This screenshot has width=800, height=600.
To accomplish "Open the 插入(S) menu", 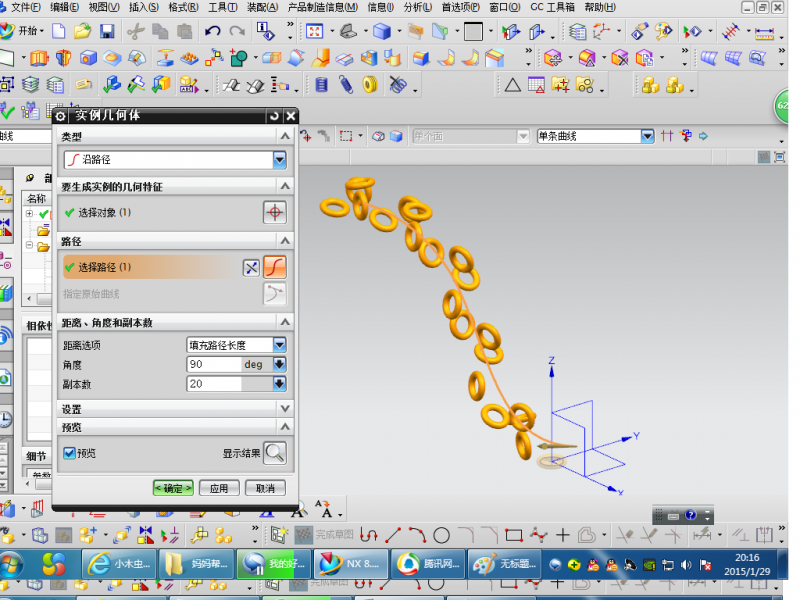I will pyautogui.click(x=143, y=7).
